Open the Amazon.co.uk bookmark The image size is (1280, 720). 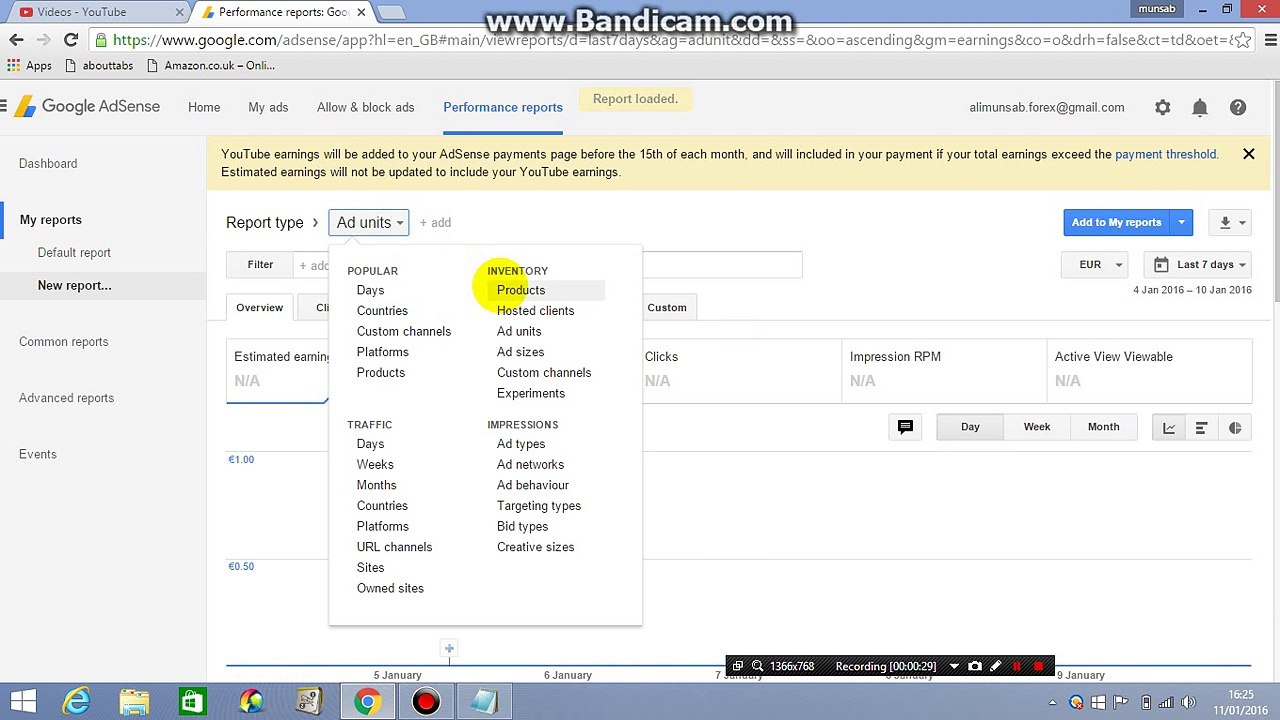pyautogui.click(x=211, y=65)
